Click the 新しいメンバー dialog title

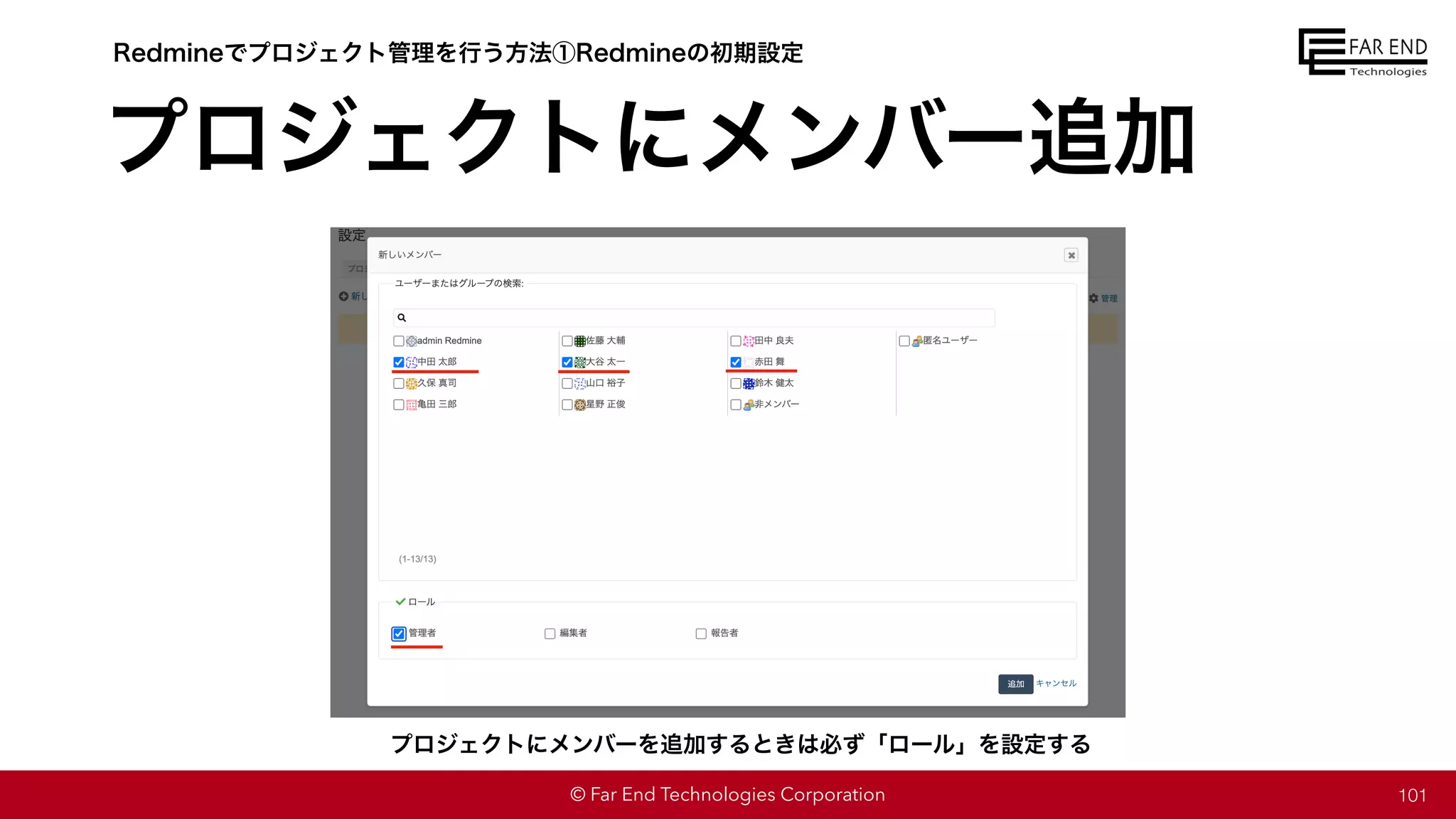(409, 255)
